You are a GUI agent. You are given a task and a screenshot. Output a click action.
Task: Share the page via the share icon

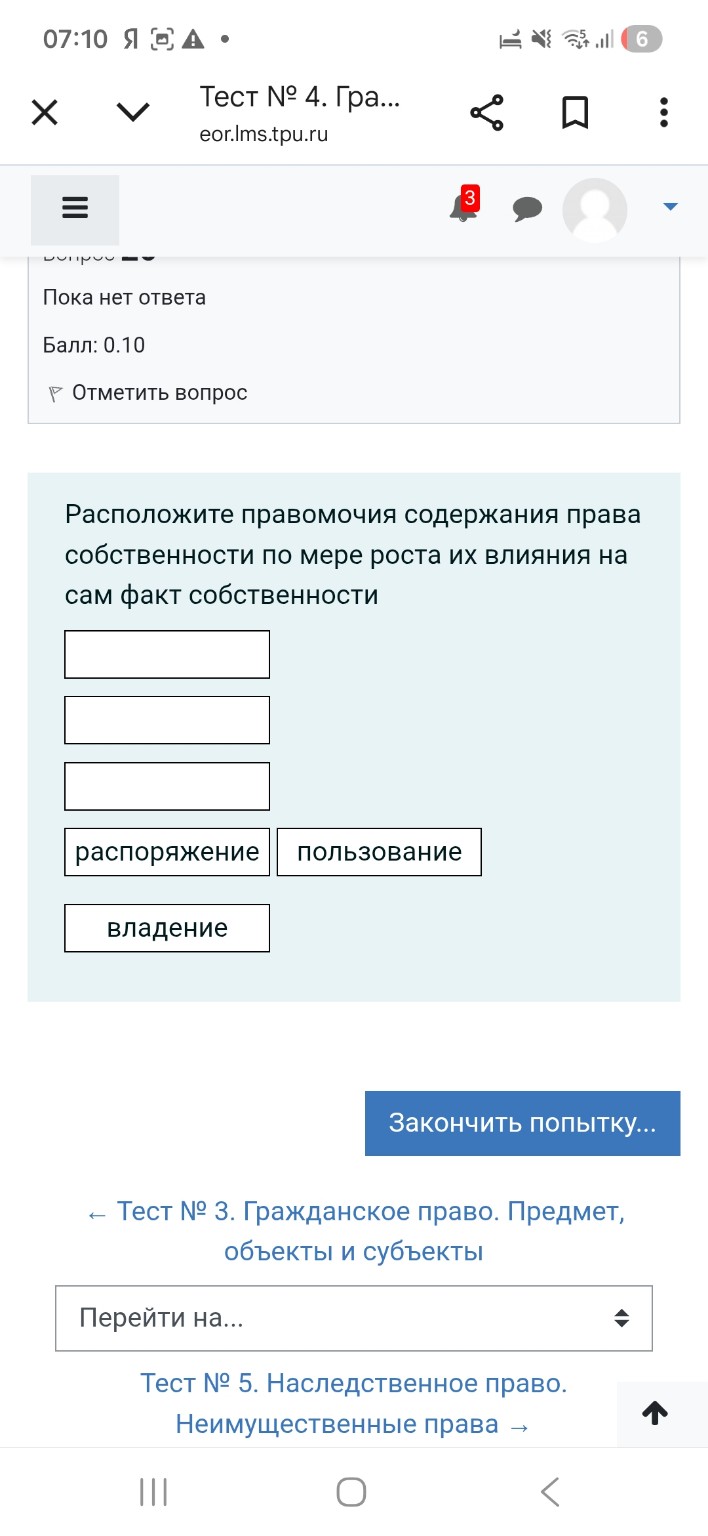pyautogui.click(x=487, y=112)
